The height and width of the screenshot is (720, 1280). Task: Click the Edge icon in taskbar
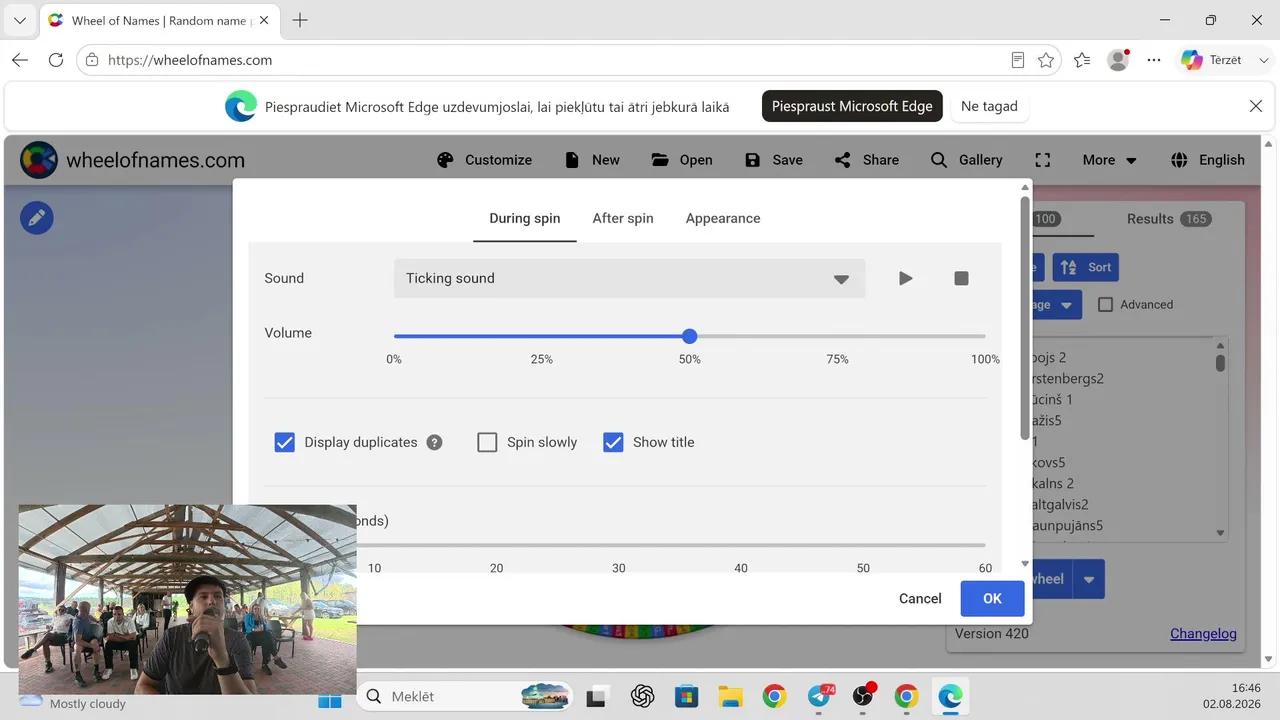[950, 696]
